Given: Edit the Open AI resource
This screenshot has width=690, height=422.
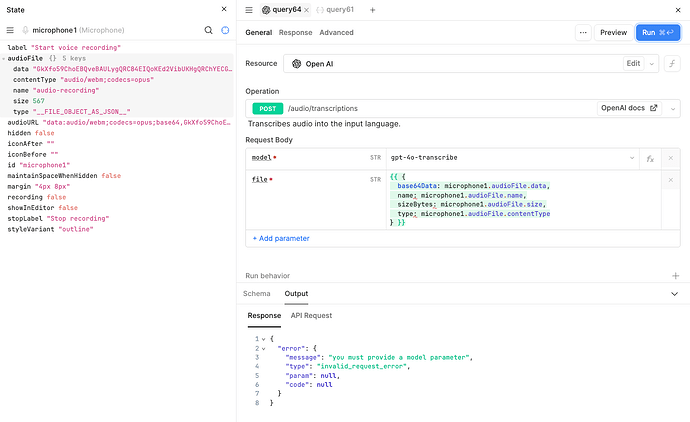Looking at the screenshot, I should pyautogui.click(x=633, y=63).
